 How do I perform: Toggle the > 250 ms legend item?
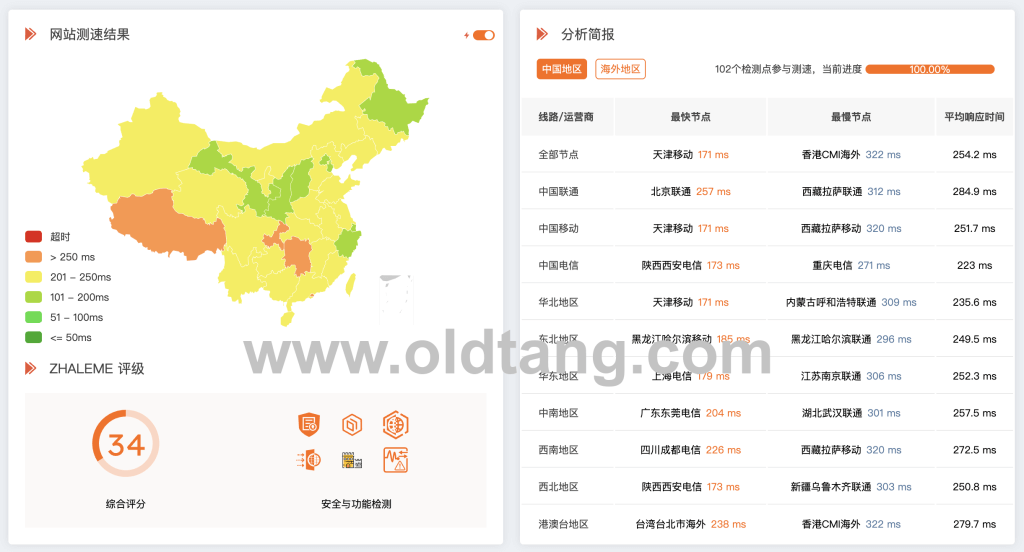point(34,257)
